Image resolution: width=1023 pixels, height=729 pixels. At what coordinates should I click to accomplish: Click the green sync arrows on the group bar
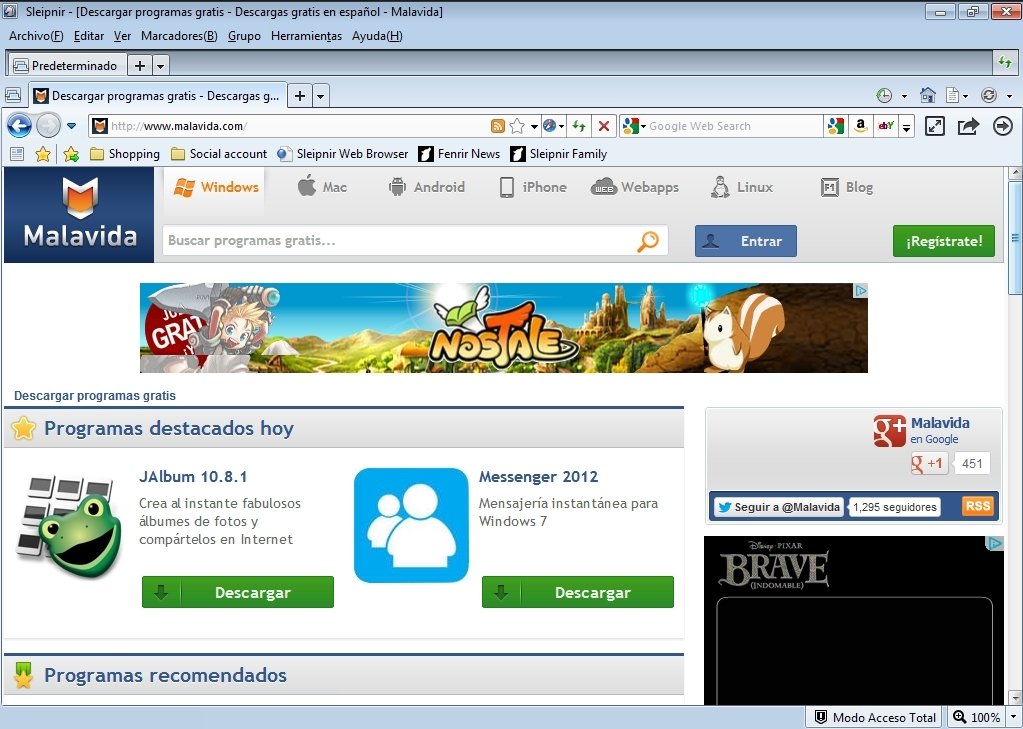pyautogui.click(x=1005, y=63)
